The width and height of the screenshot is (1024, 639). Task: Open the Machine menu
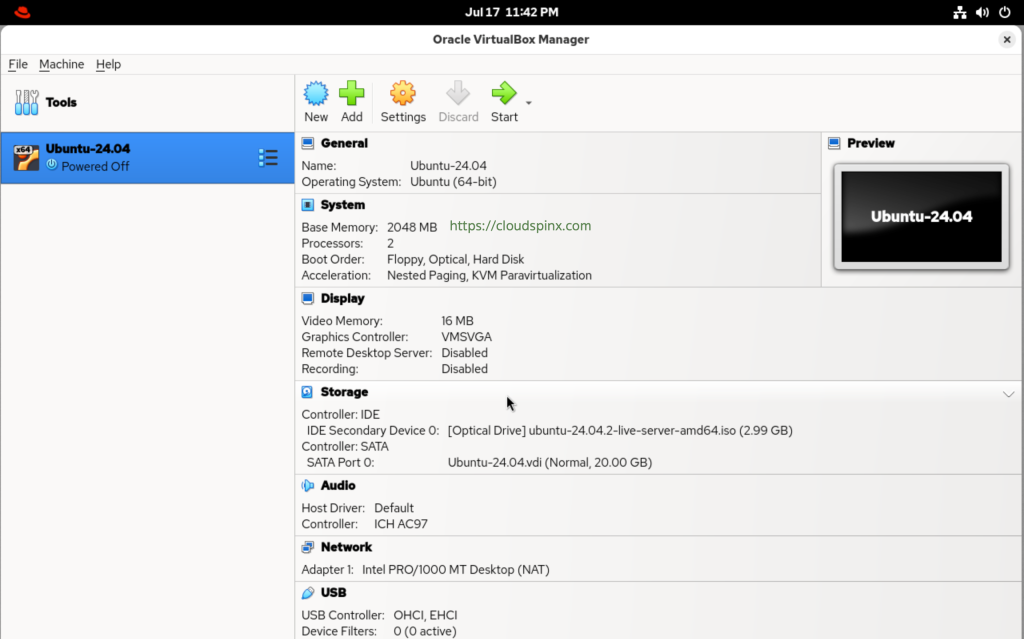61,64
